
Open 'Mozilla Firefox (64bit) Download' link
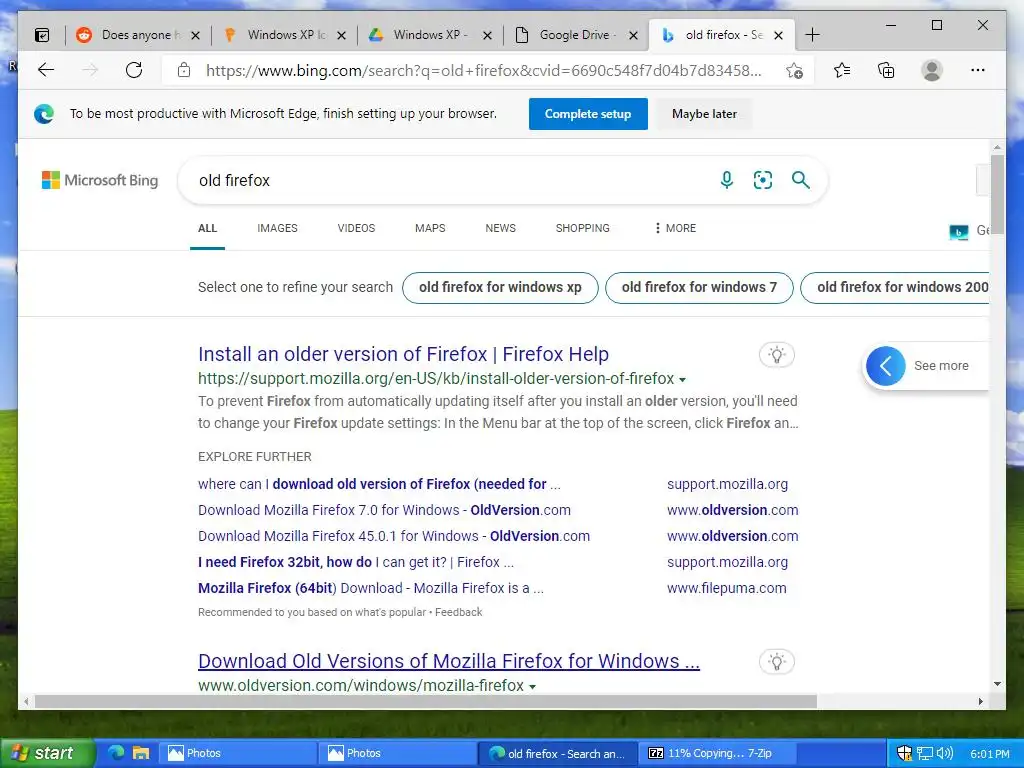coord(370,588)
